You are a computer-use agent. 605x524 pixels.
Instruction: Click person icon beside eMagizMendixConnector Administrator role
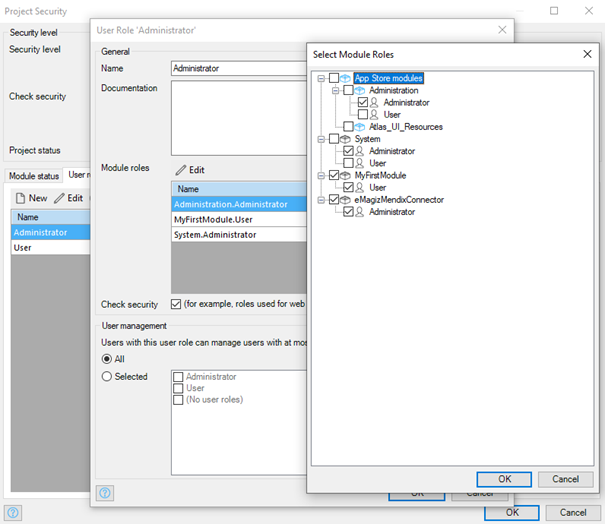click(360, 212)
